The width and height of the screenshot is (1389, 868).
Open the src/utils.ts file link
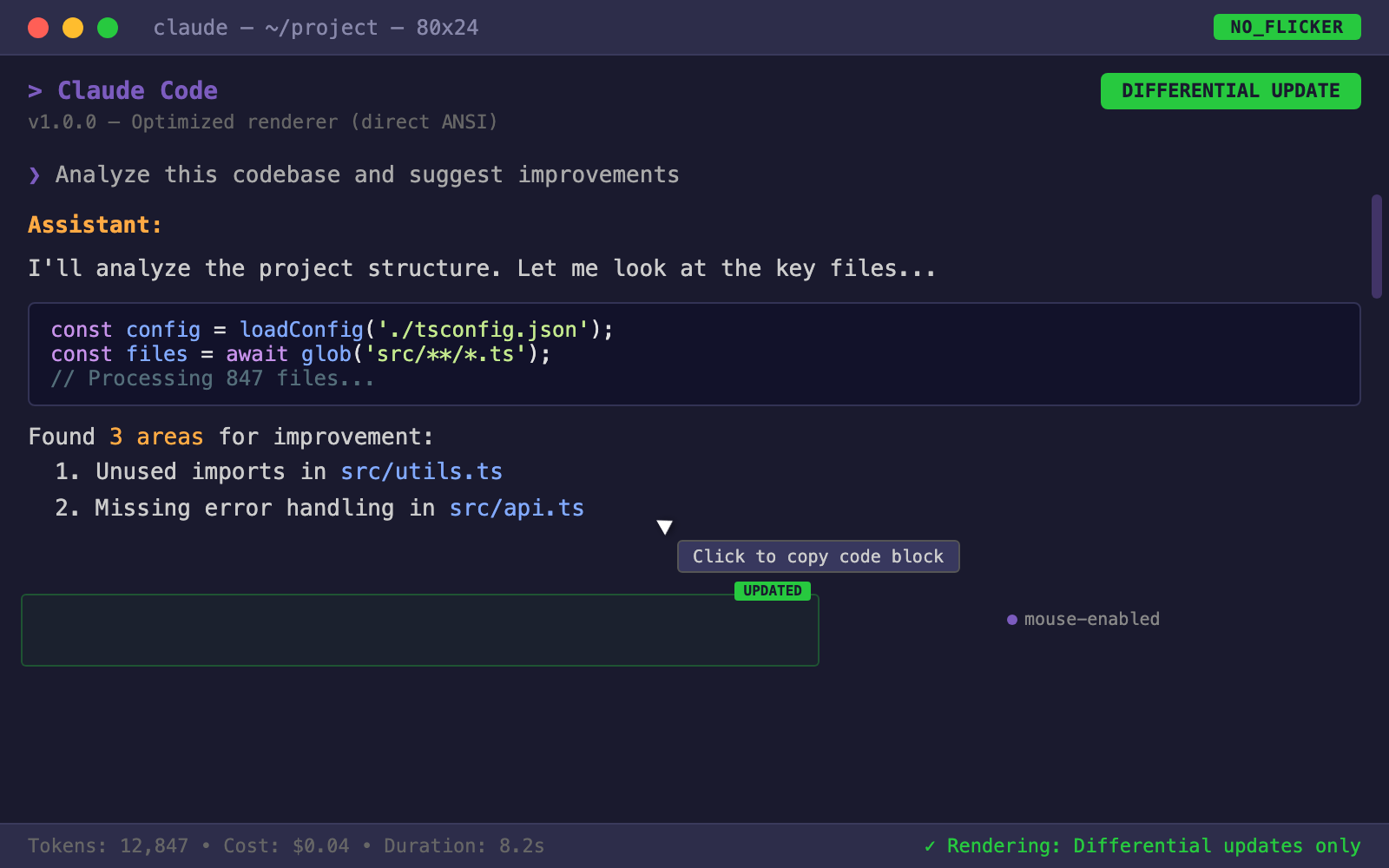coord(421,471)
